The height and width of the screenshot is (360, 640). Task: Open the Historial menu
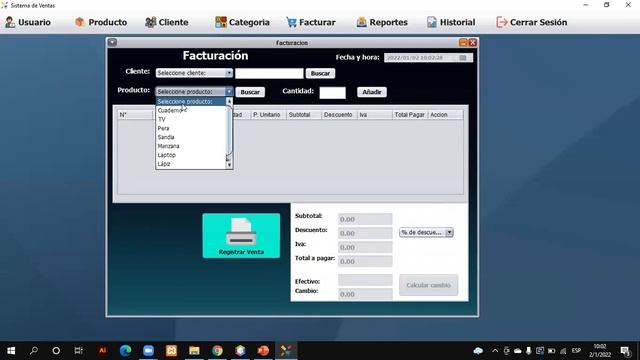[x=451, y=22]
